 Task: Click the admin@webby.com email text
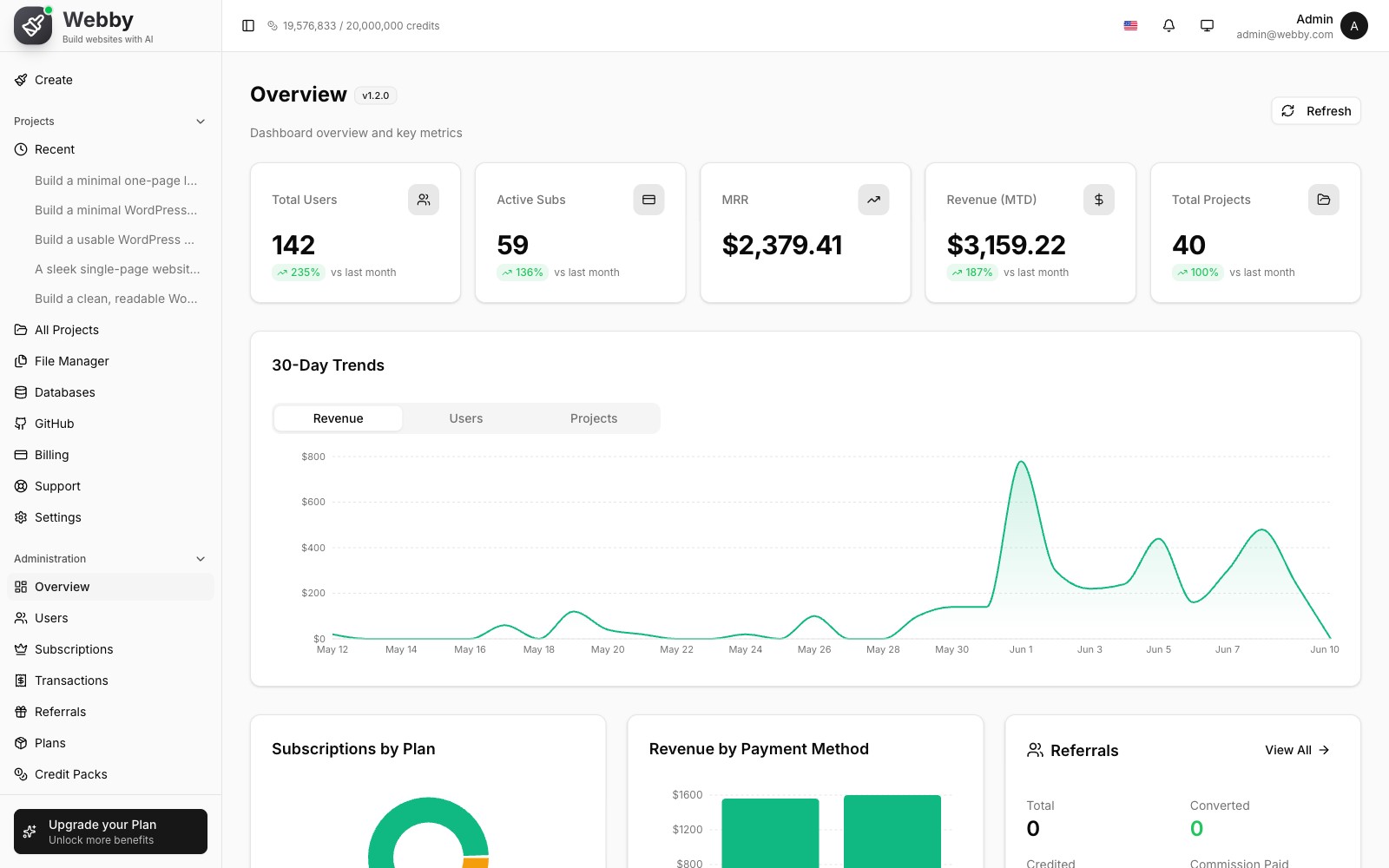coord(1285,35)
